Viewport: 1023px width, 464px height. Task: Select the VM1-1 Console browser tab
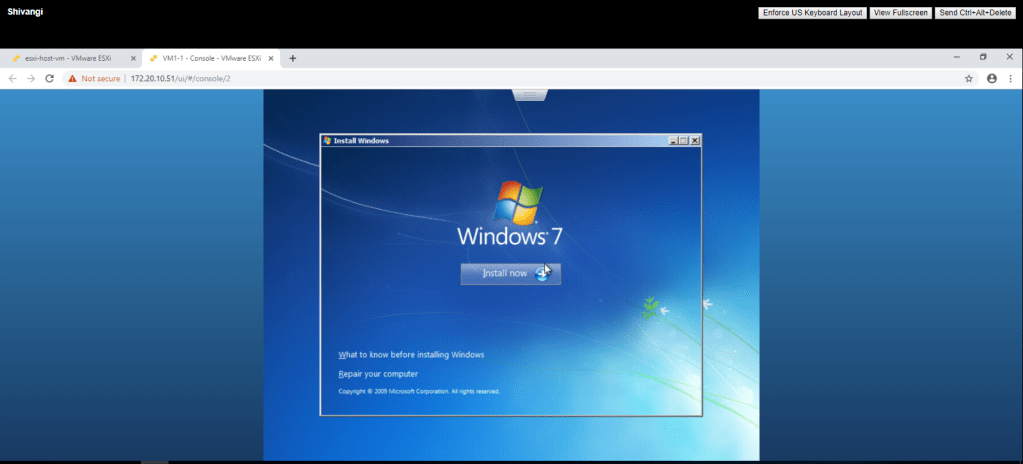210,58
